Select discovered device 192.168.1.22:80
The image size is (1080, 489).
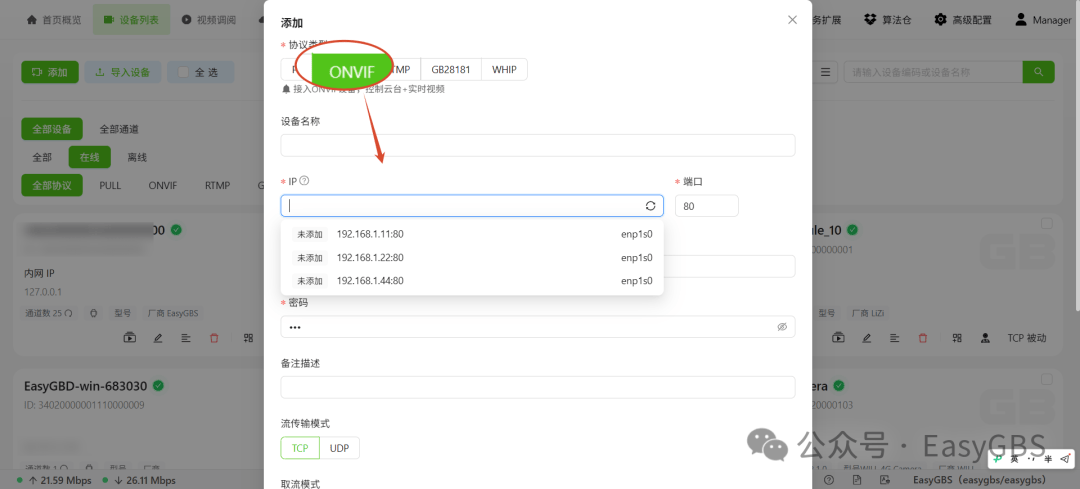(x=472, y=258)
